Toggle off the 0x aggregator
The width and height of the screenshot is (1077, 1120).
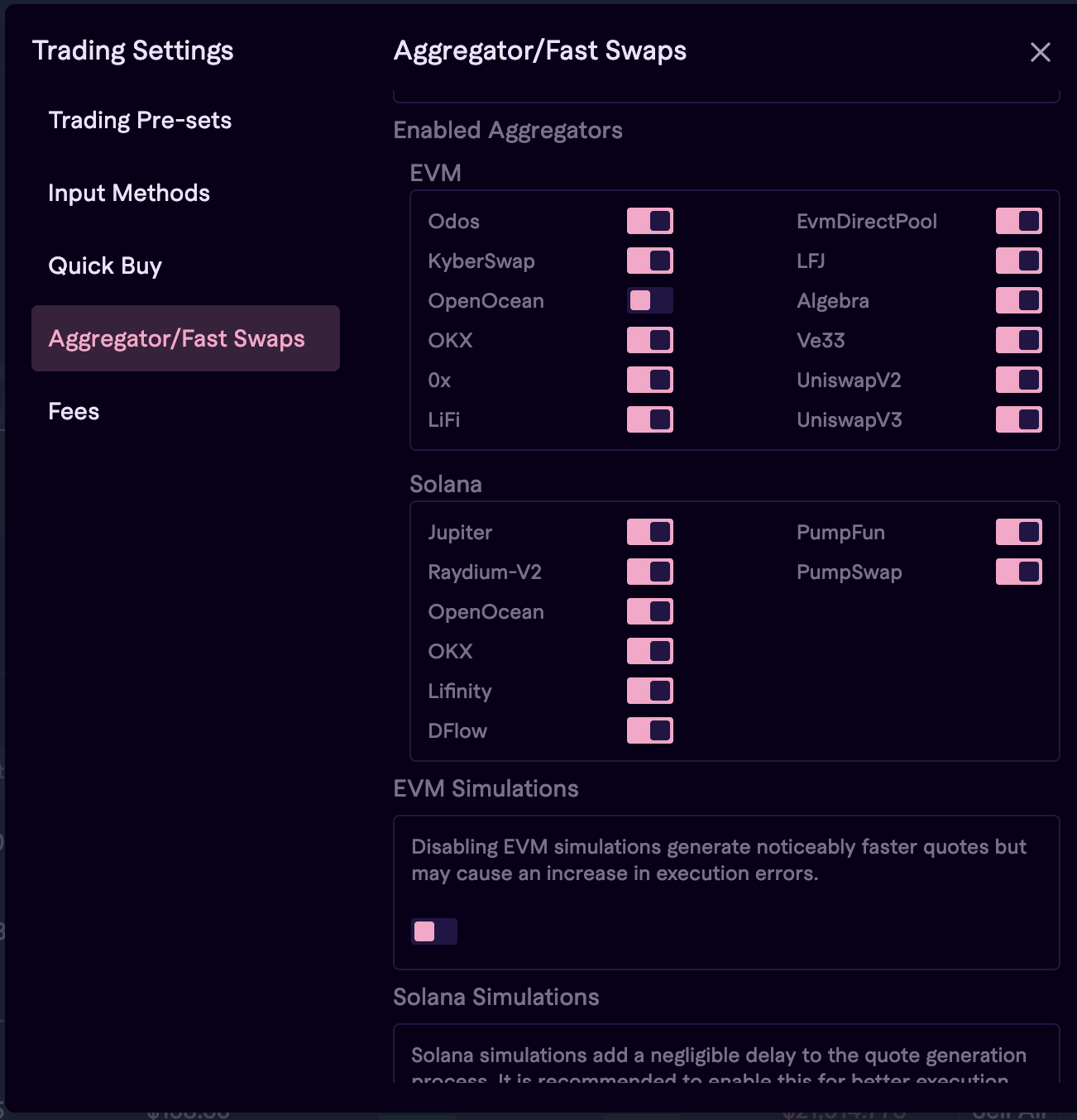[x=649, y=380]
